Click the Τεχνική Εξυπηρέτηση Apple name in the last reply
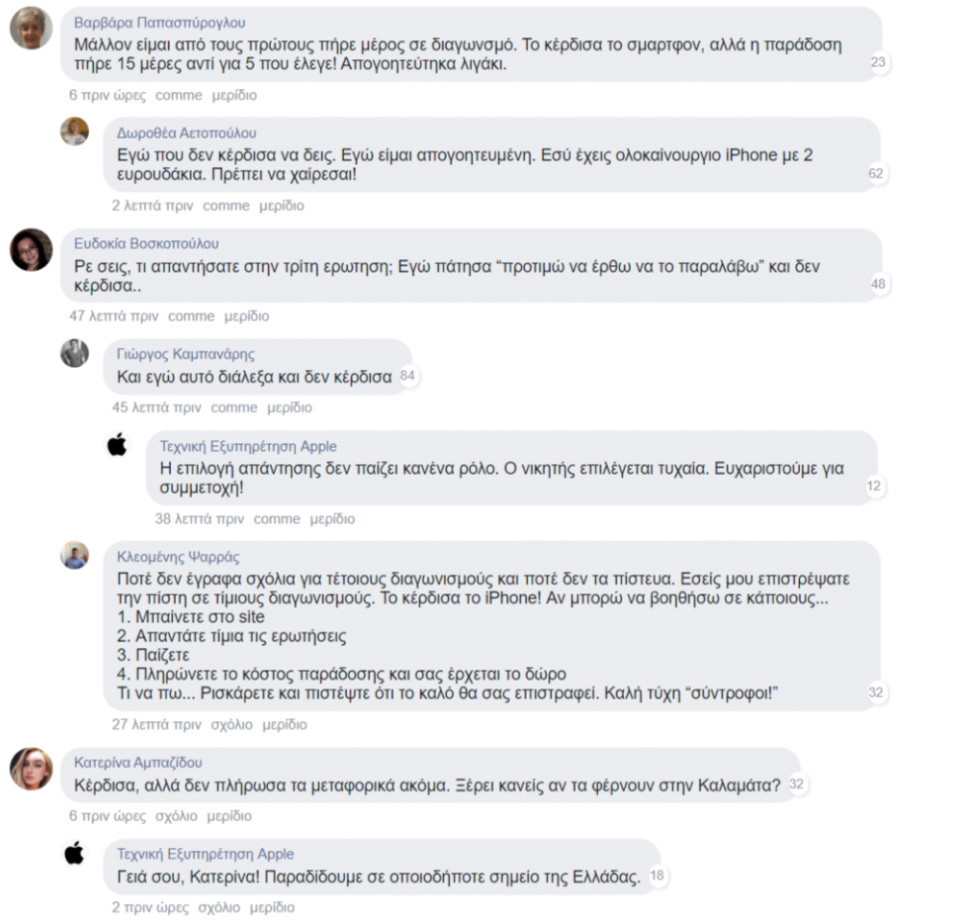The image size is (957, 922). click(x=205, y=854)
